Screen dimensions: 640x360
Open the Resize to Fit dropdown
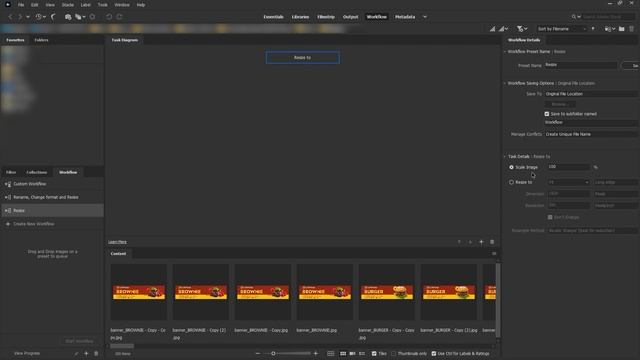[x=569, y=182]
